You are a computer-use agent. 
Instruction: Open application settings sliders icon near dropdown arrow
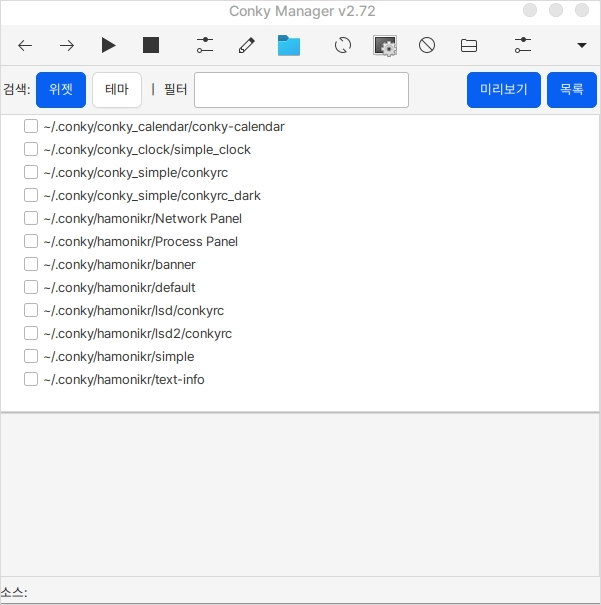[522, 45]
